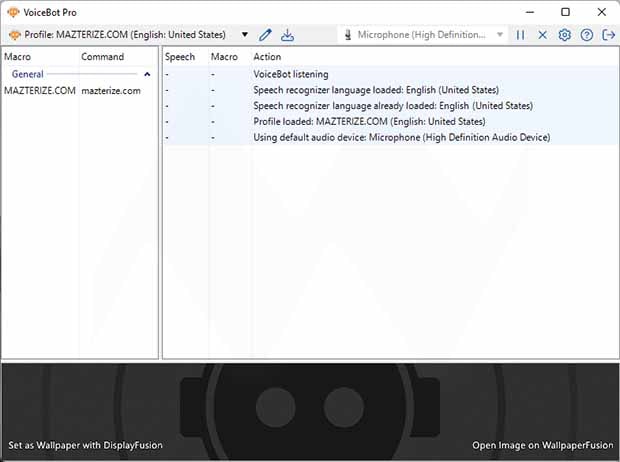Click the blue X stop icon
Screen dimensions: 620x462
[542, 35]
